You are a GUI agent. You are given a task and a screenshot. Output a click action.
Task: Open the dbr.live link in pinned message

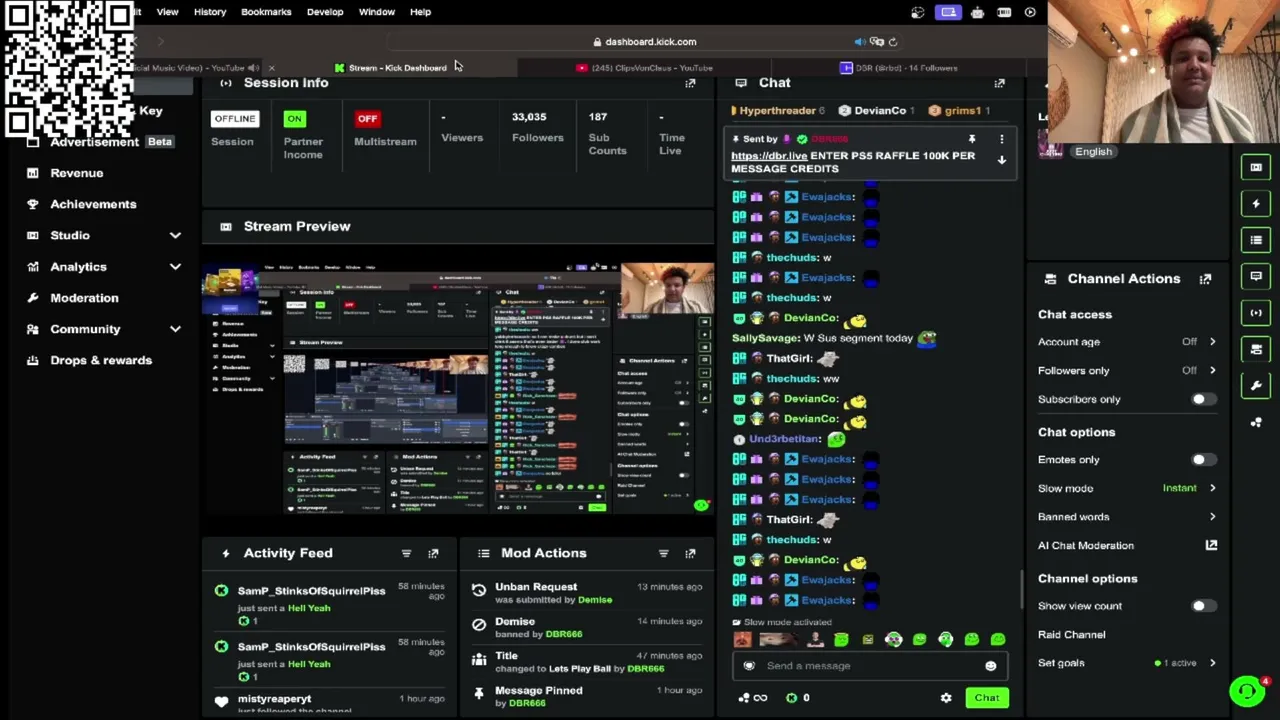(769, 156)
